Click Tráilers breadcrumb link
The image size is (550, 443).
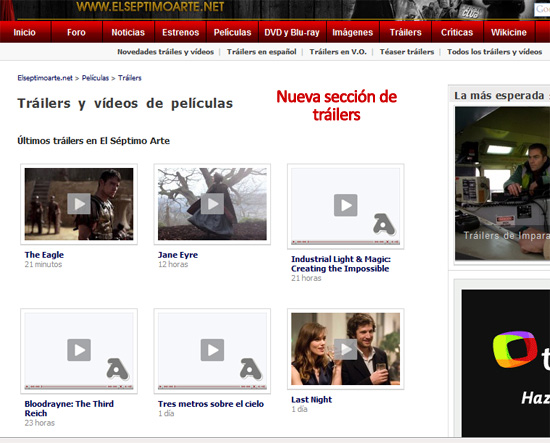130,78
